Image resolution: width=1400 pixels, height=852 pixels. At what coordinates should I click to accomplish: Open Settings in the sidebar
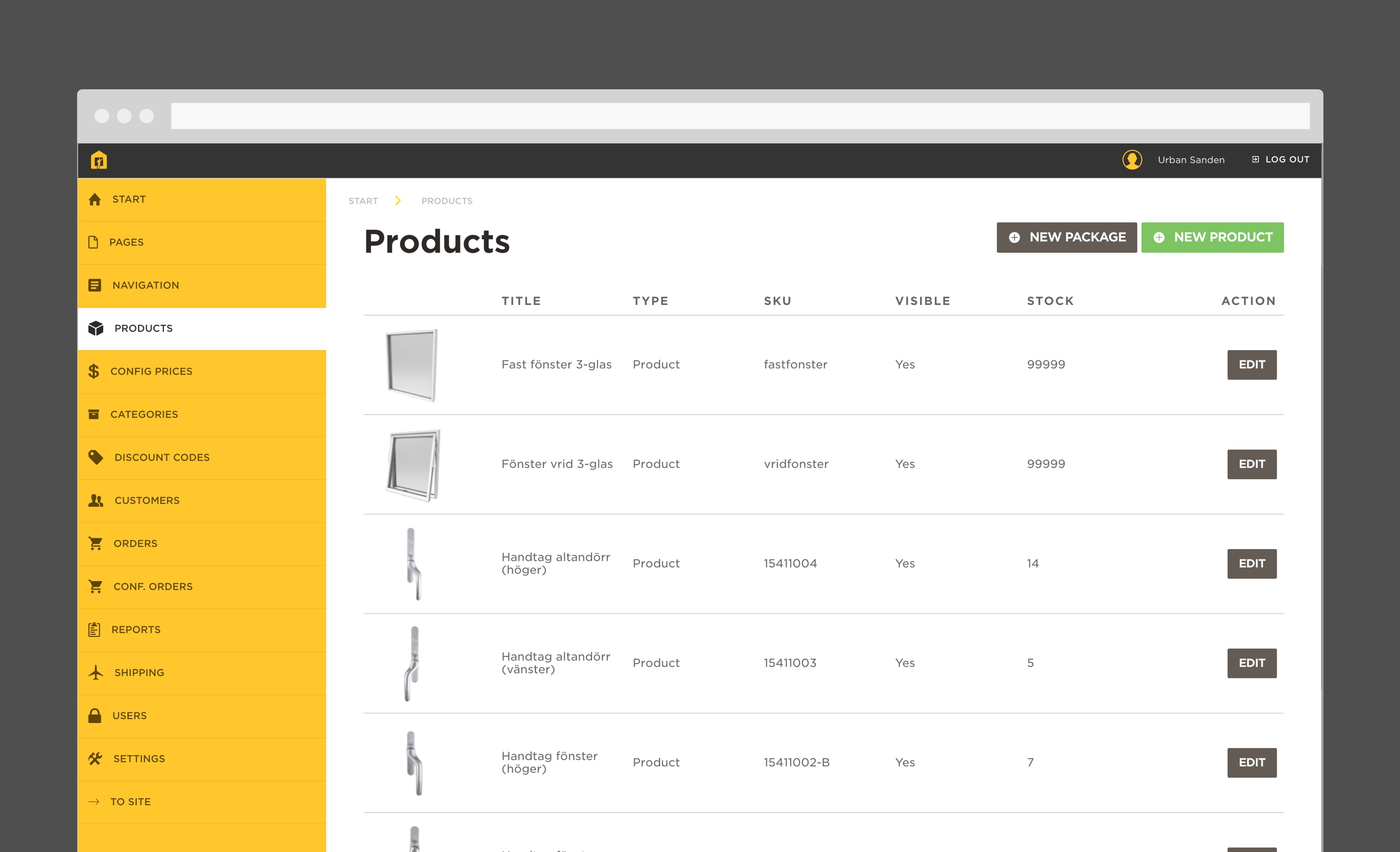[x=202, y=759]
